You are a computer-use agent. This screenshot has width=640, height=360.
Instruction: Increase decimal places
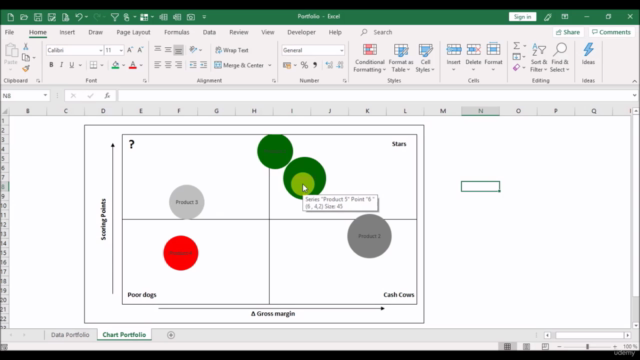[329, 65]
